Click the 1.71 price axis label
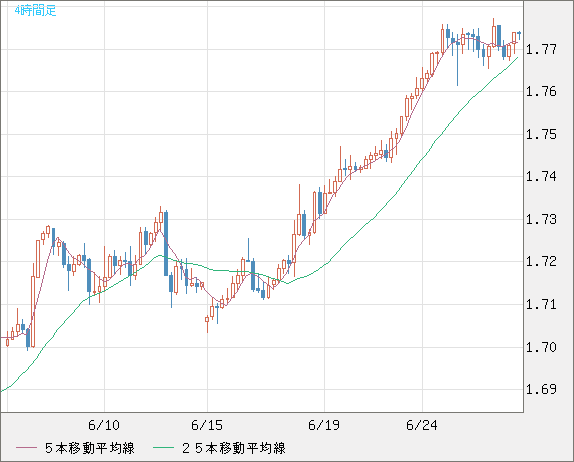This screenshot has height=462, width=574. (541, 304)
